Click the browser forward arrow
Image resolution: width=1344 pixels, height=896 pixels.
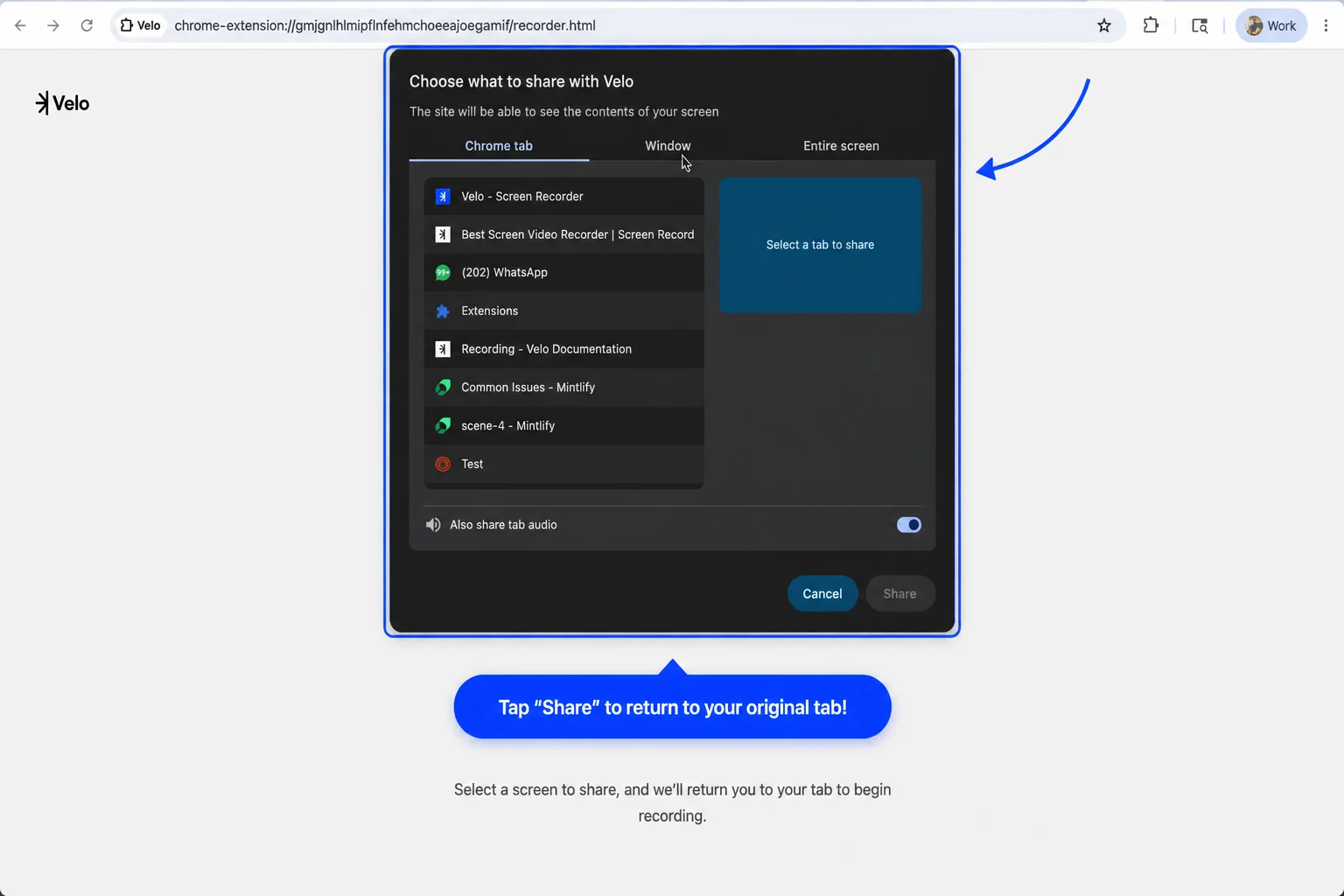(x=53, y=25)
